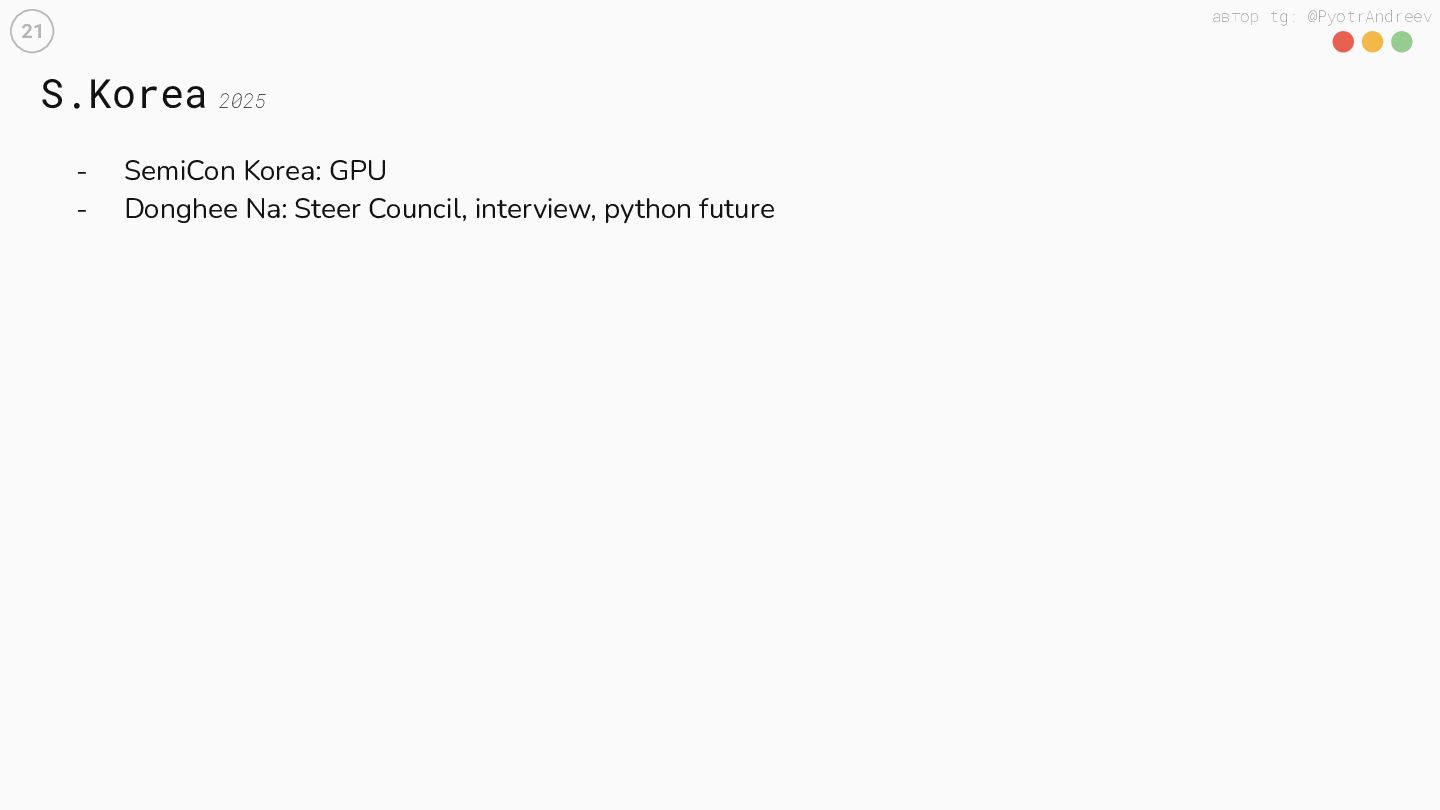Click the word python in second bullet
The height and width of the screenshot is (810, 1440).
[x=648, y=210]
